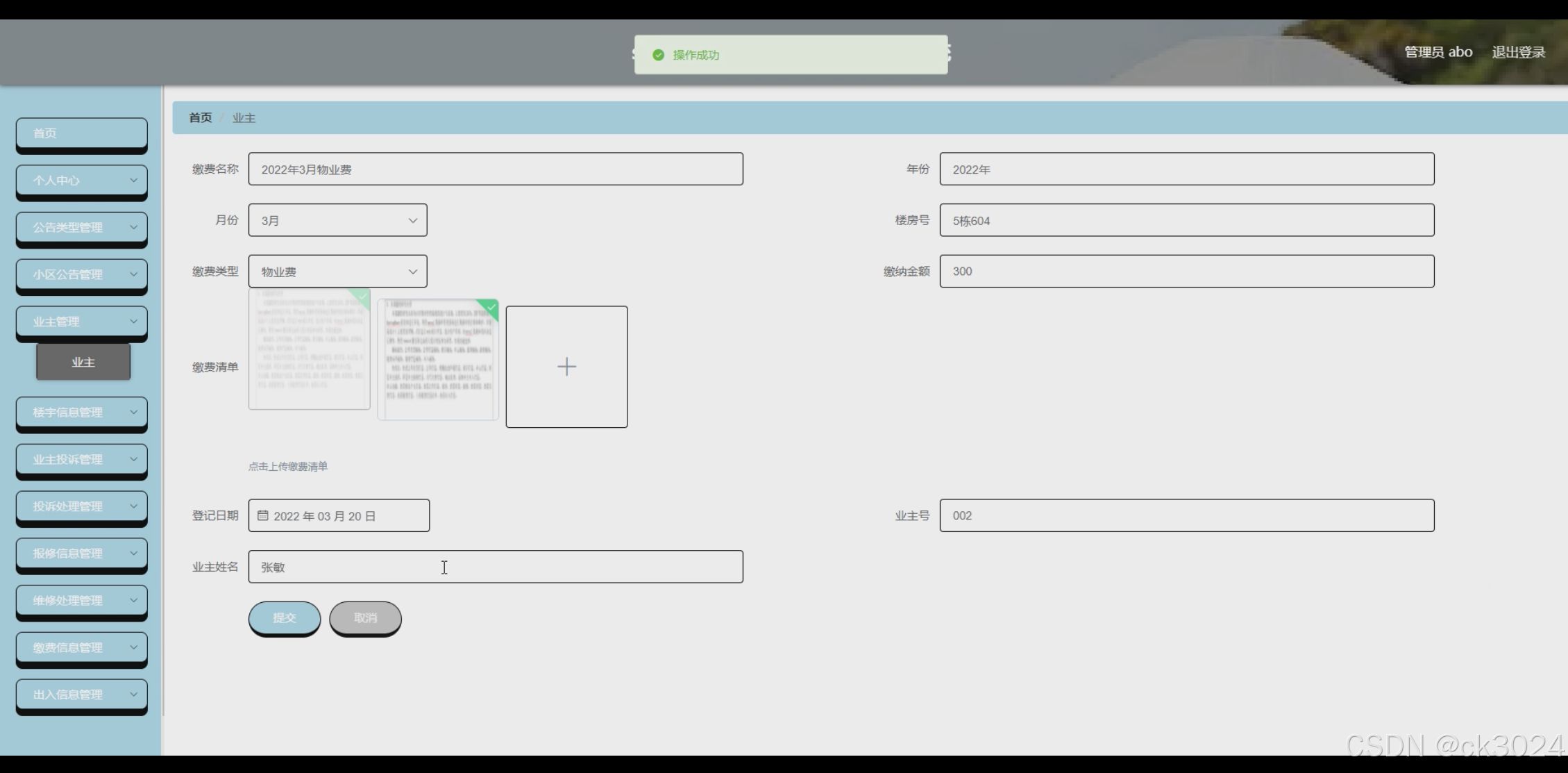Image resolution: width=1568 pixels, height=773 pixels.
Task: Click the 提交 submit button
Action: (285, 617)
